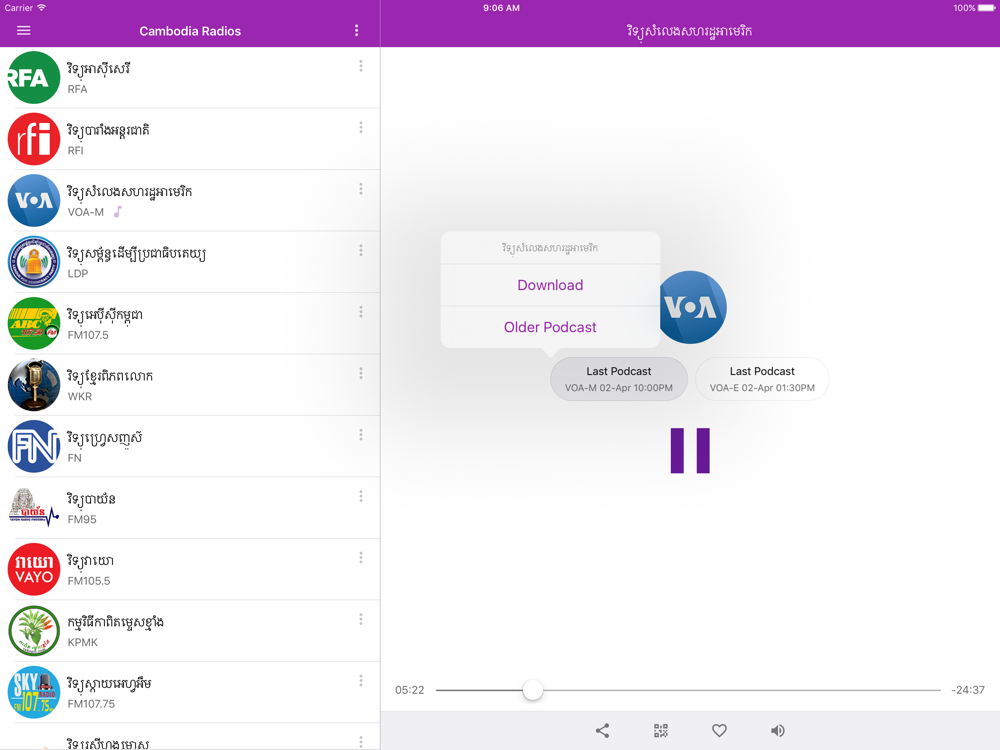Open options for WKR row
Viewport: 1000px width, 750px height.
(x=361, y=373)
